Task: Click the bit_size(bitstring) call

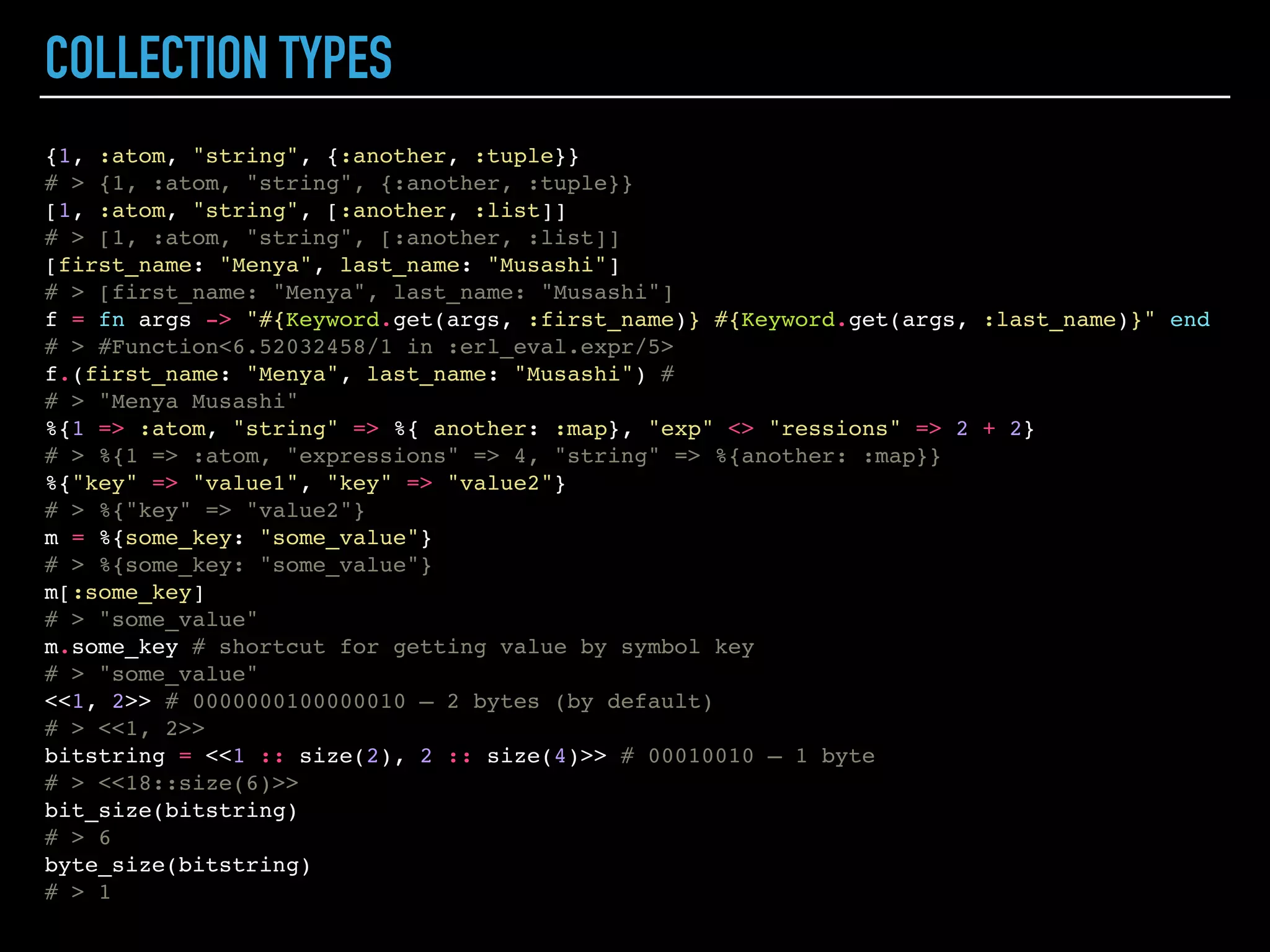Action: [171, 811]
